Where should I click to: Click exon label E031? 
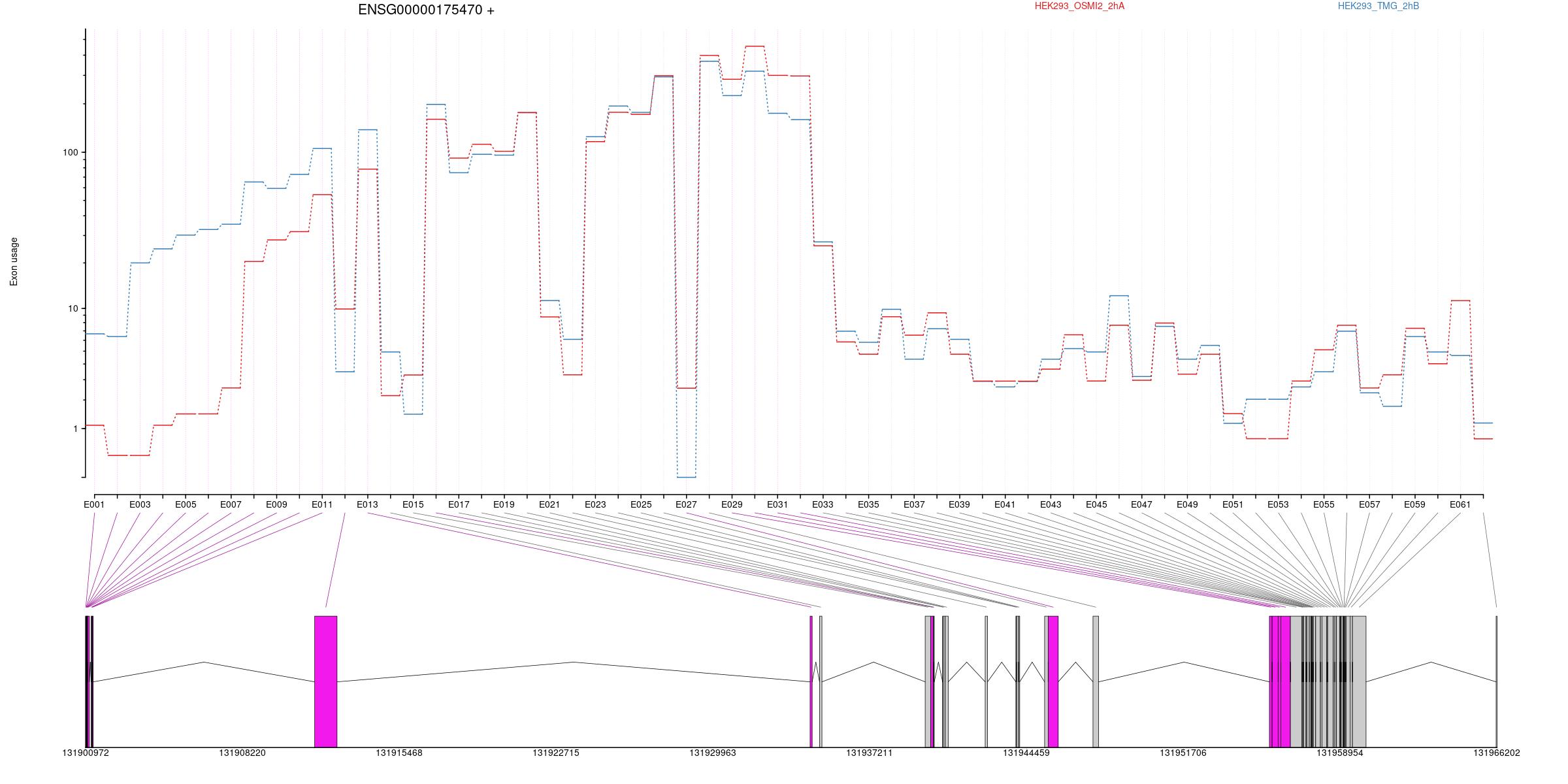coord(777,504)
